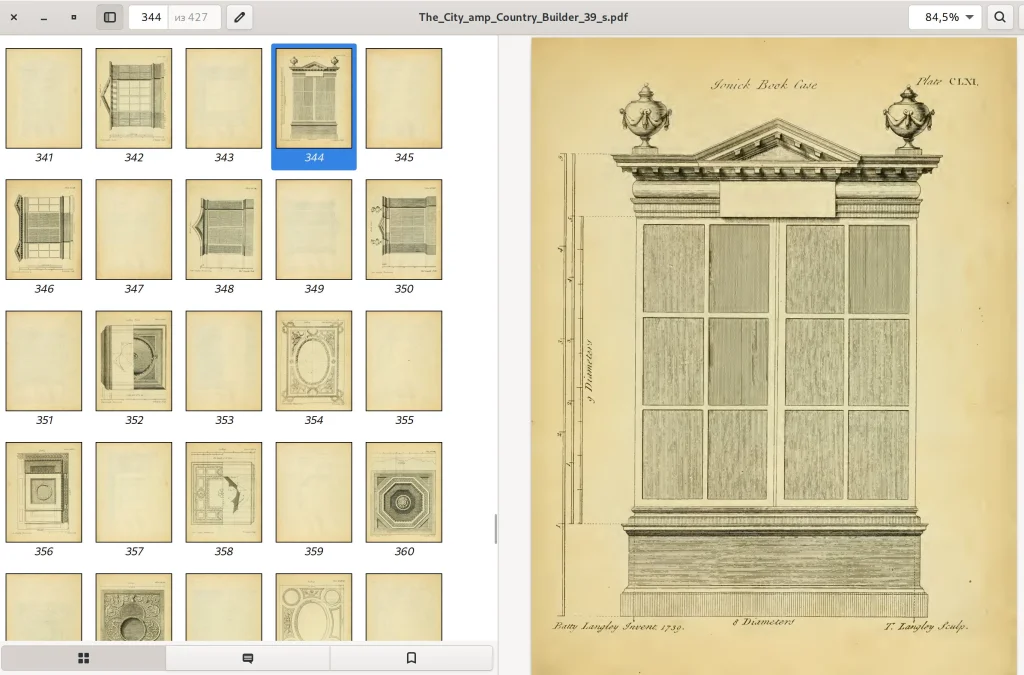Jump to page 352 thumbnail

(134, 360)
